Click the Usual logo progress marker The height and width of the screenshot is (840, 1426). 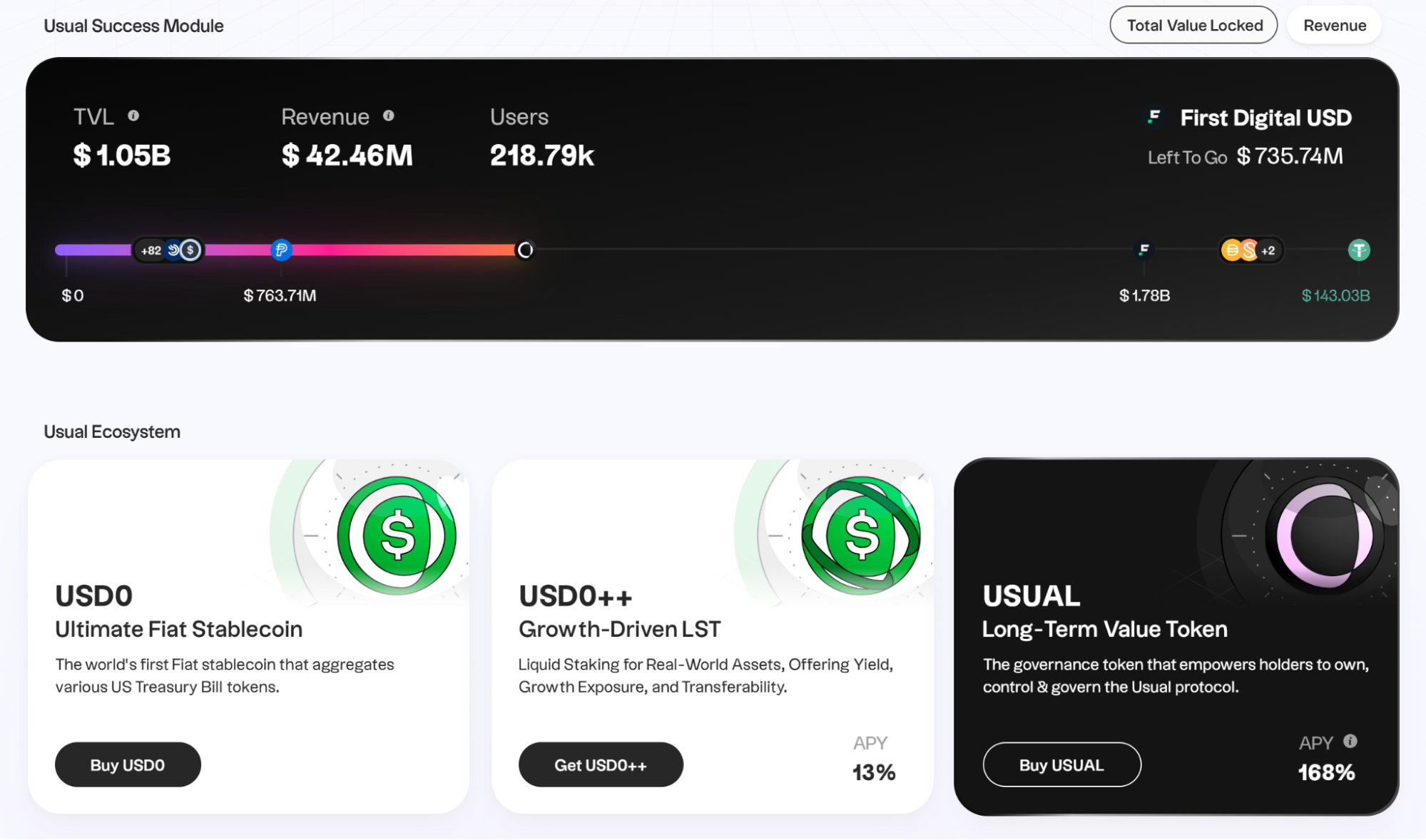pos(525,250)
